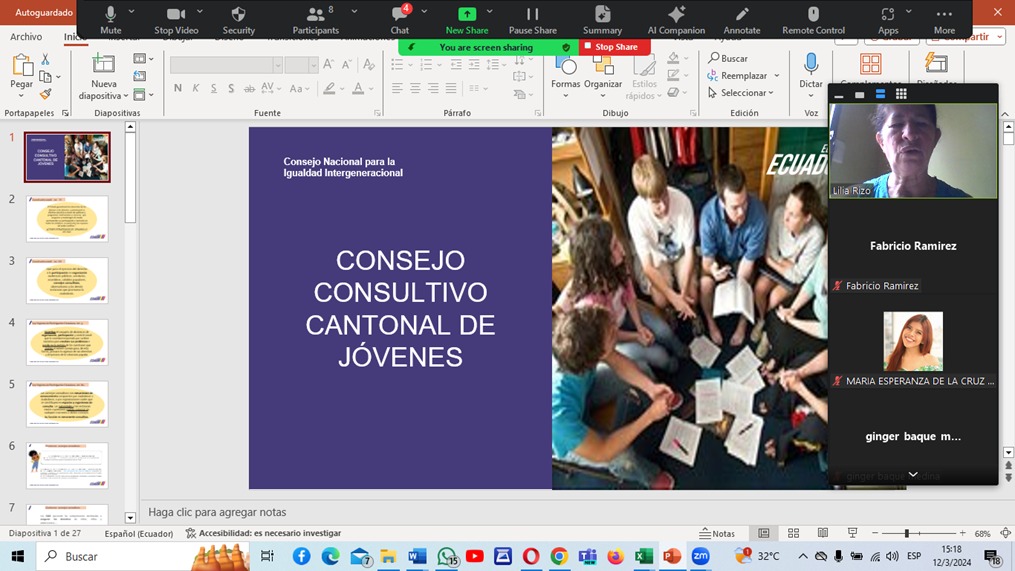Select slide 3 thumbnail in slide panel
The image size is (1015, 571).
click(67, 280)
